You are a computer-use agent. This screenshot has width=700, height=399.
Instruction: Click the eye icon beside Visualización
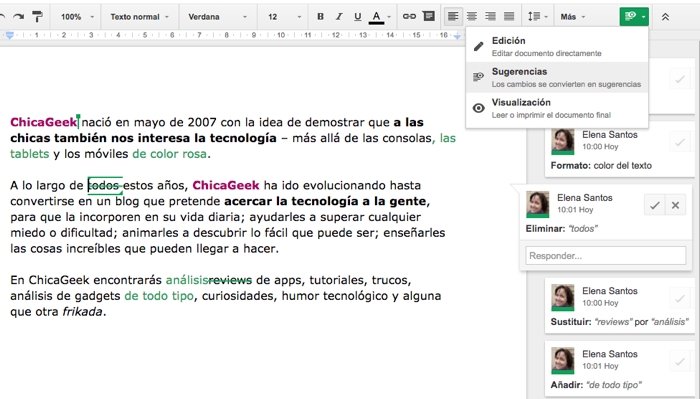coord(479,108)
